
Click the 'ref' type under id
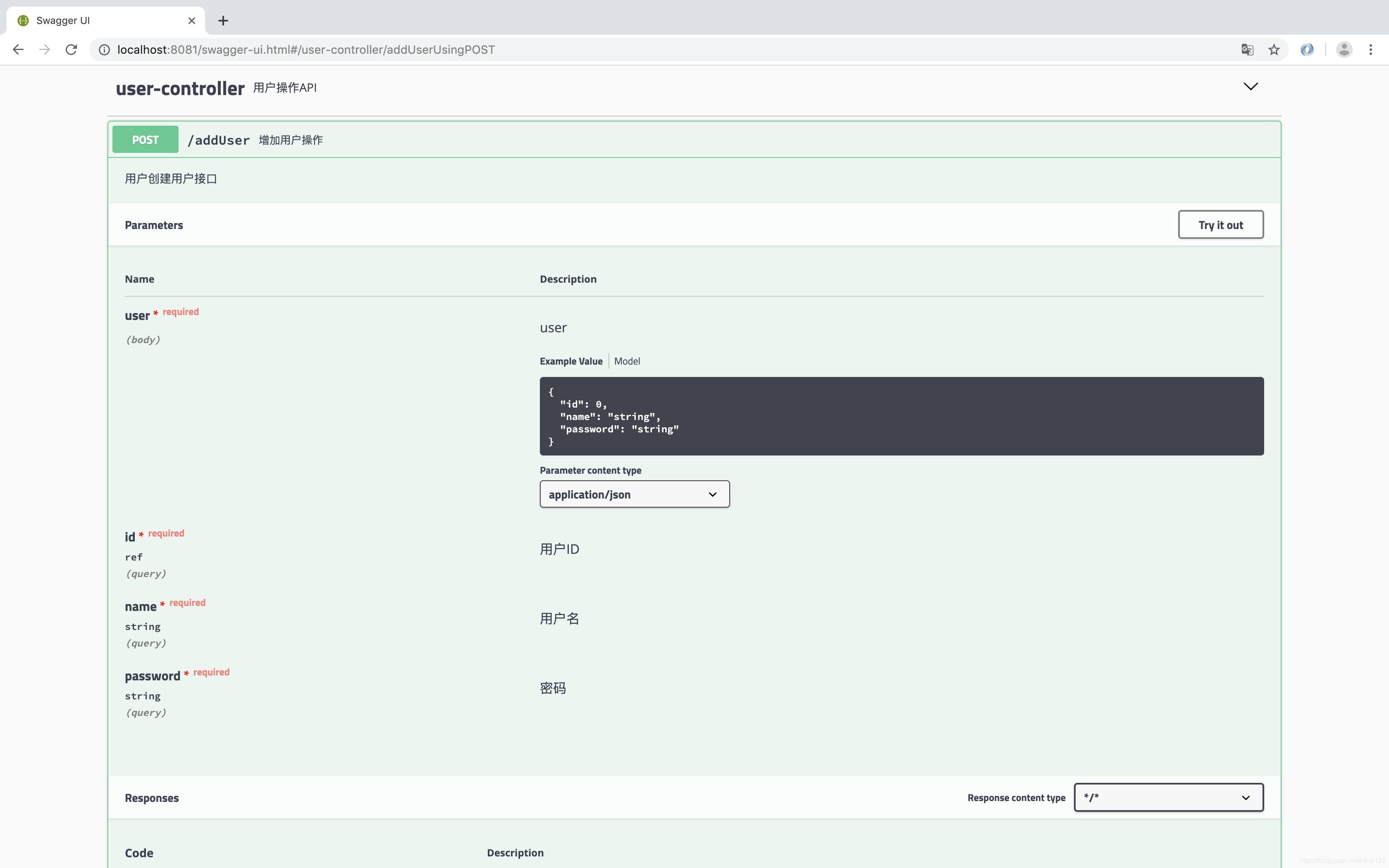[134, 557]
